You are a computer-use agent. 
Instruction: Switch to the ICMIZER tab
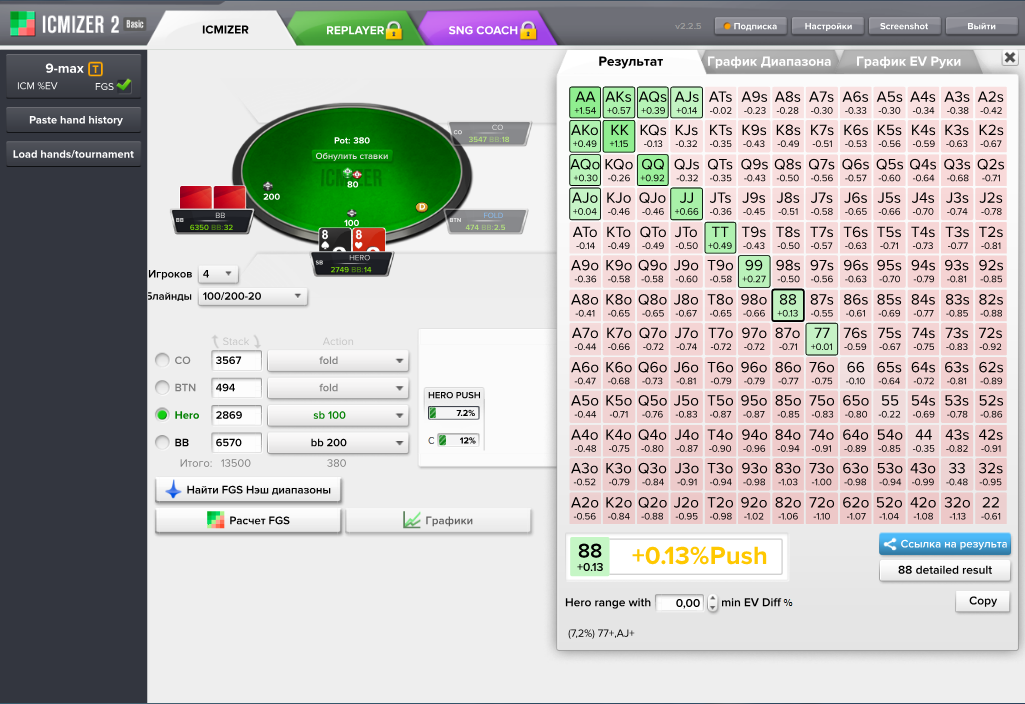coord(225,29)
